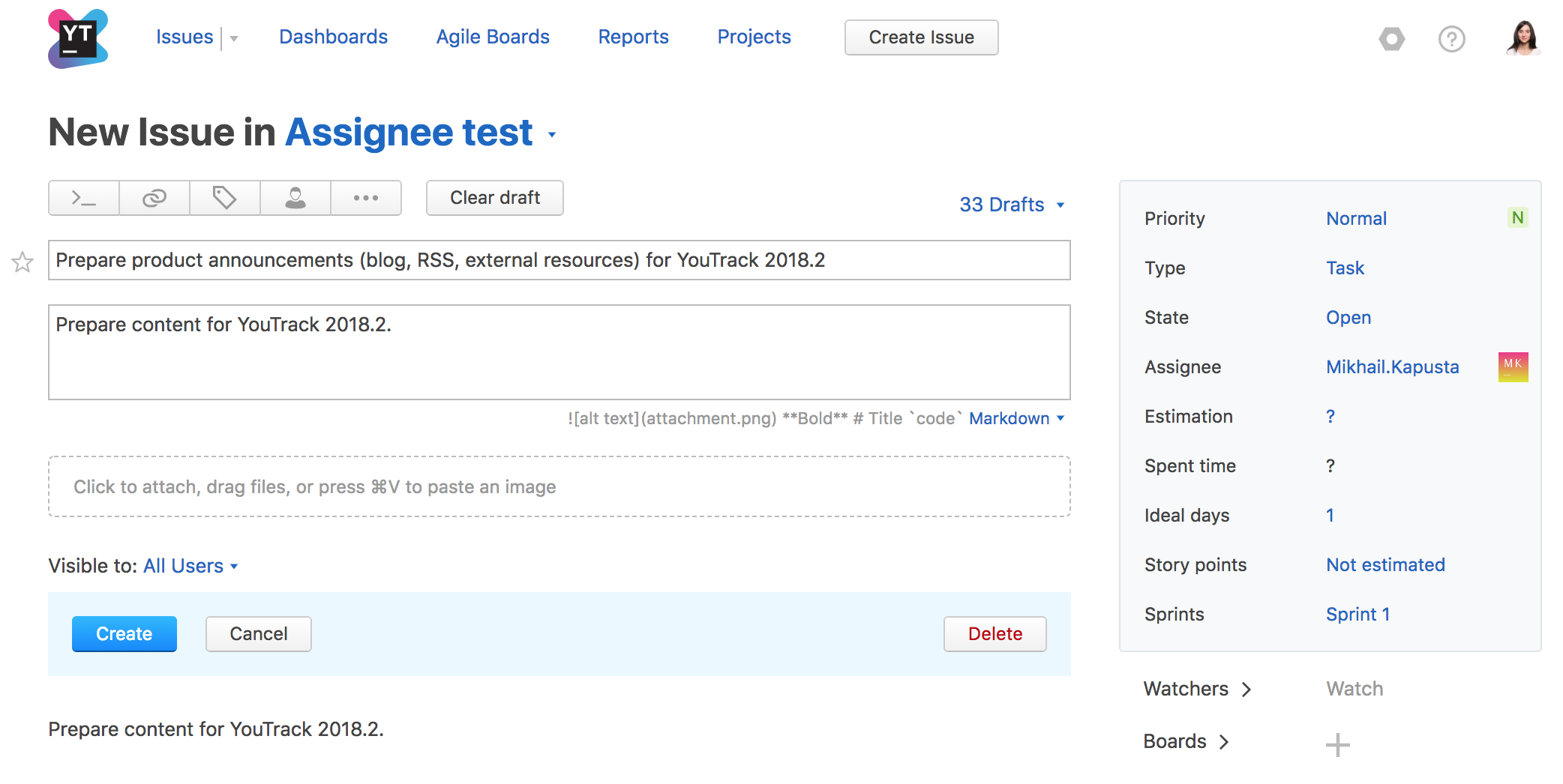Screen dimensions: 1563x784
Task: Open the more actions ellipsis menu
Action: point(365,198)
